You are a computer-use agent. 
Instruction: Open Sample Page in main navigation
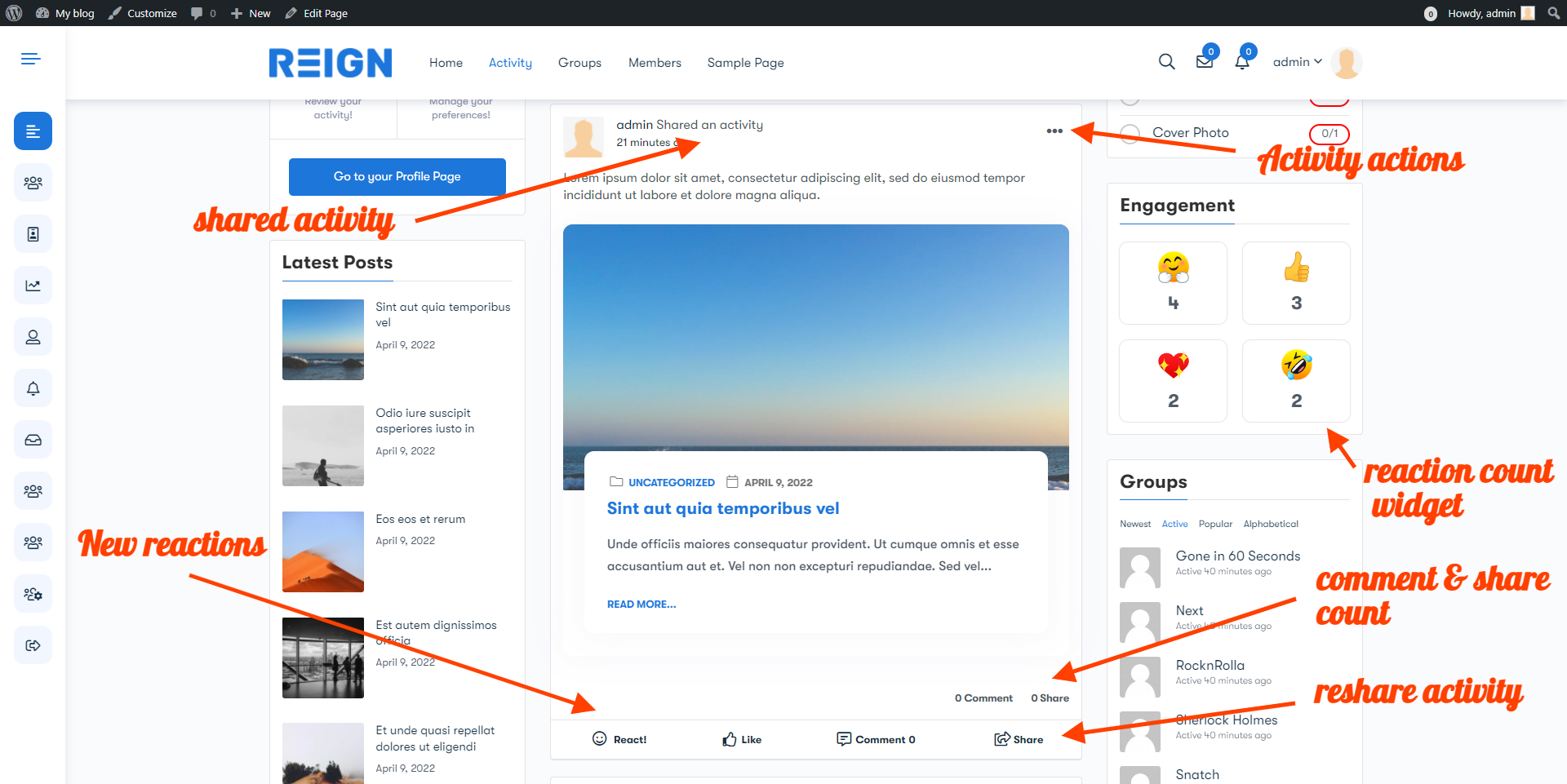pyautogui.click(x=745, y=63)
